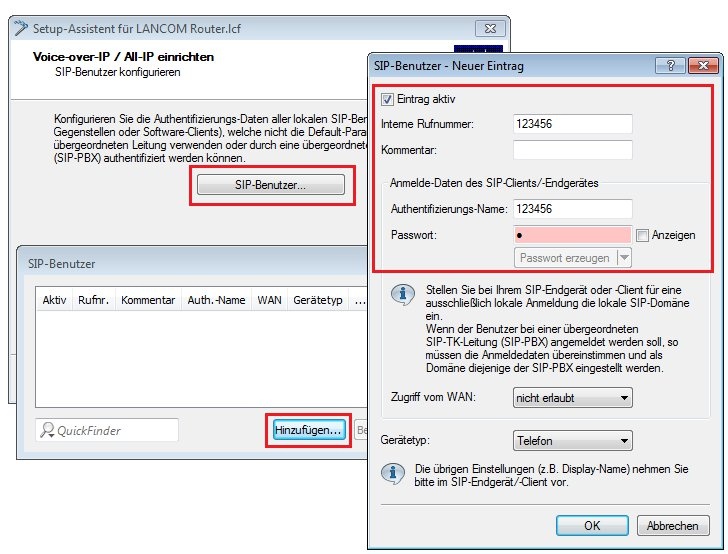Image resolution: width=728 pixels, height=554 pixels.
Task: Confirm the dialog with OK
Action: [x=591, y=525]
